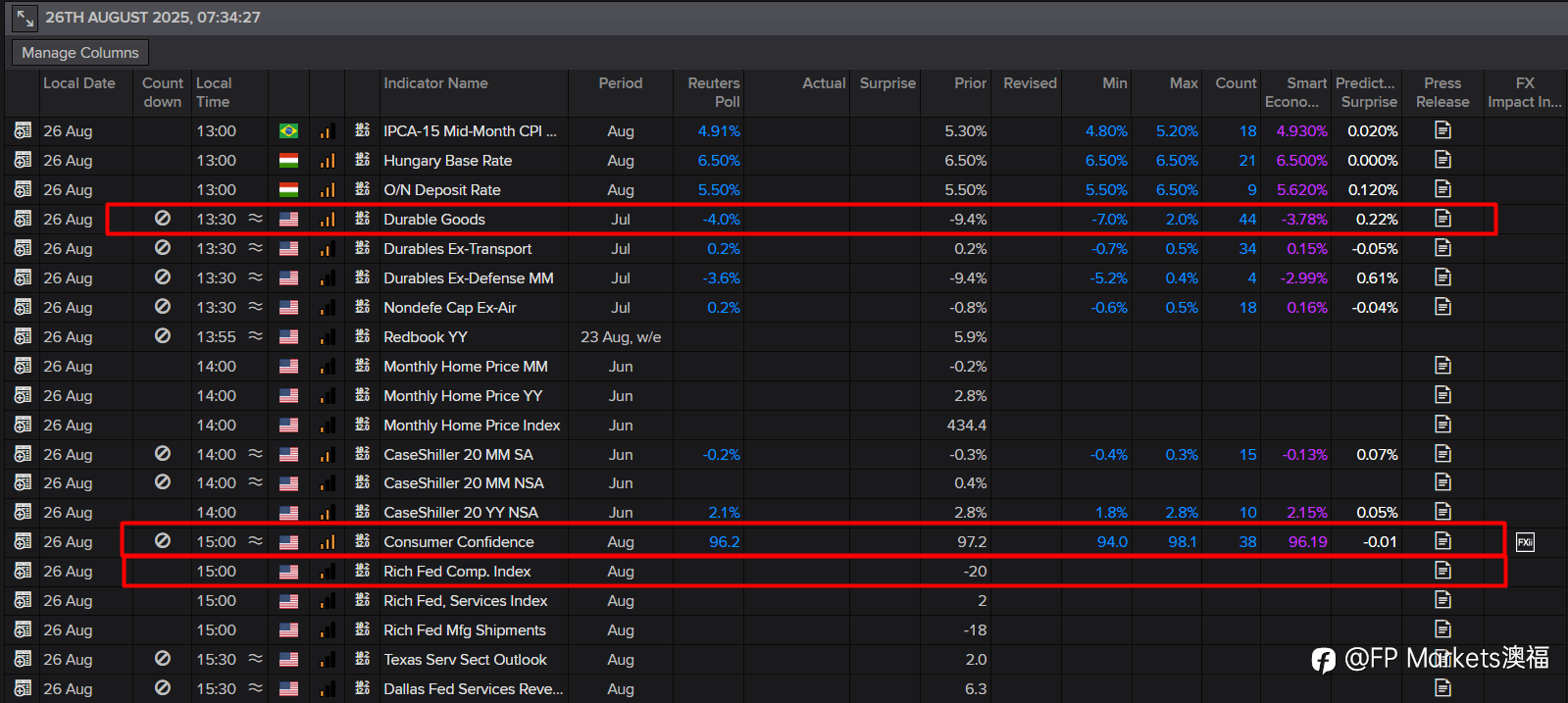Click calendar icon on Durable Goods row
Screen dimensions: 1568x703
tap(23, 219)
